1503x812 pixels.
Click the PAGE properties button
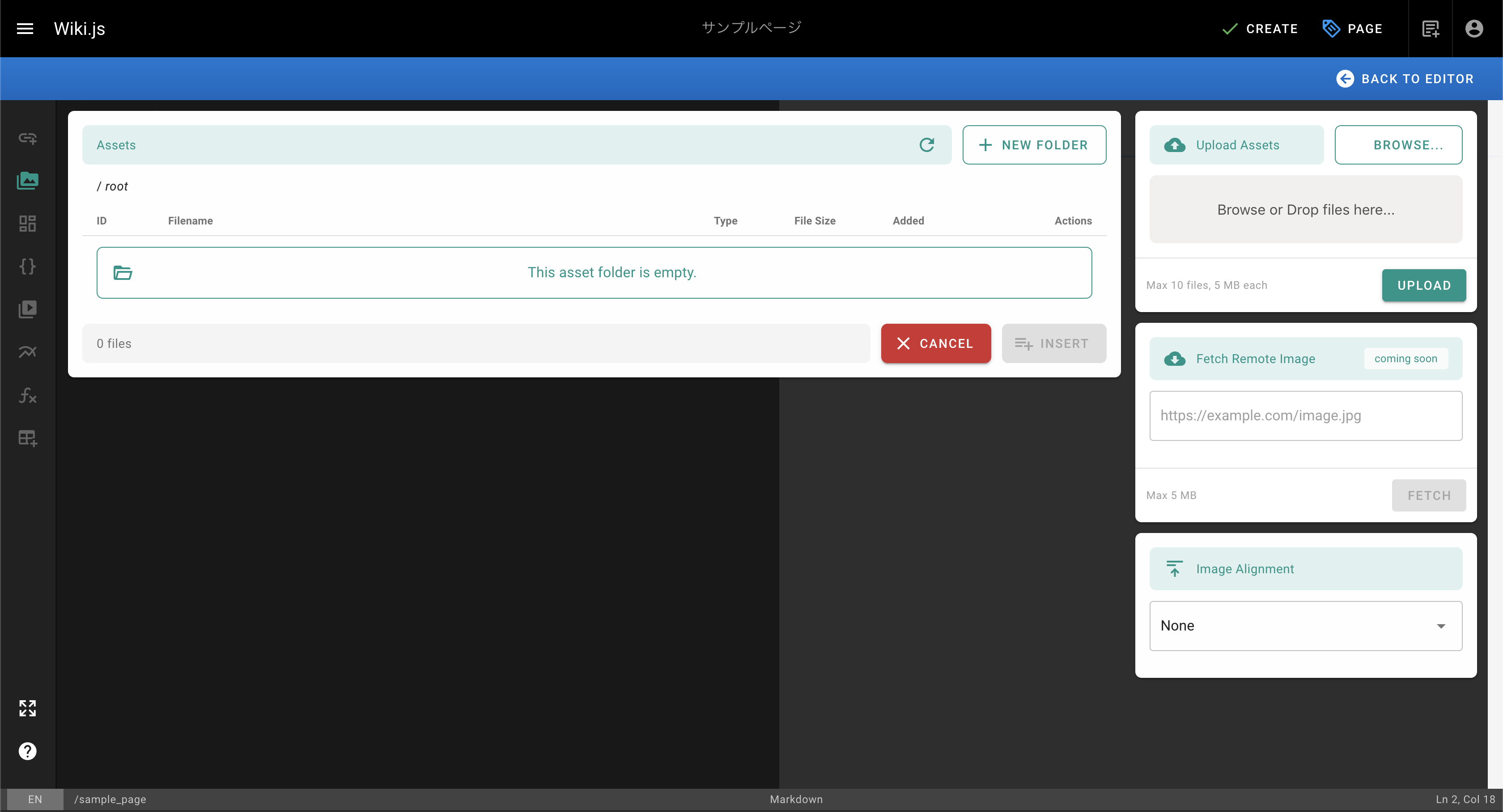click(1352, 29)
